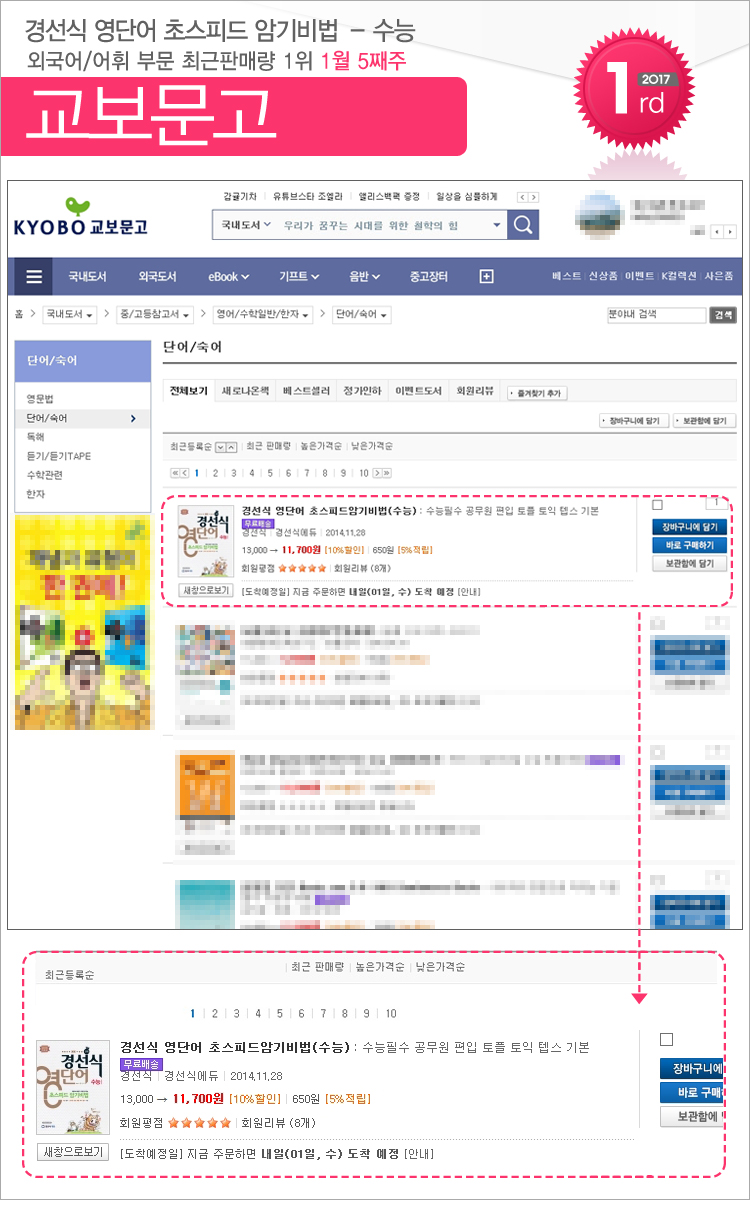The height and width of the screenshot is (1226, 750).
Task: Open 독해 in left sidebar
Action: [36, 437]
